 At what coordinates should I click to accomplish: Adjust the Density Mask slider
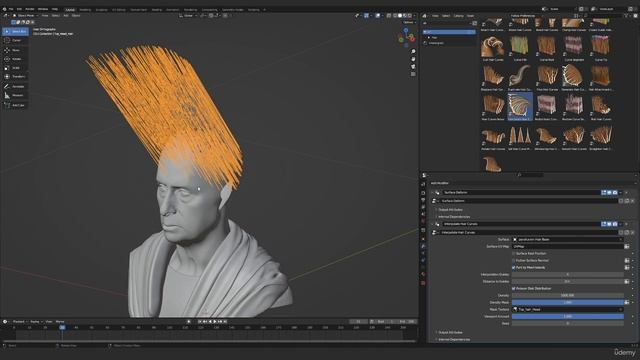tap(568, 302)
